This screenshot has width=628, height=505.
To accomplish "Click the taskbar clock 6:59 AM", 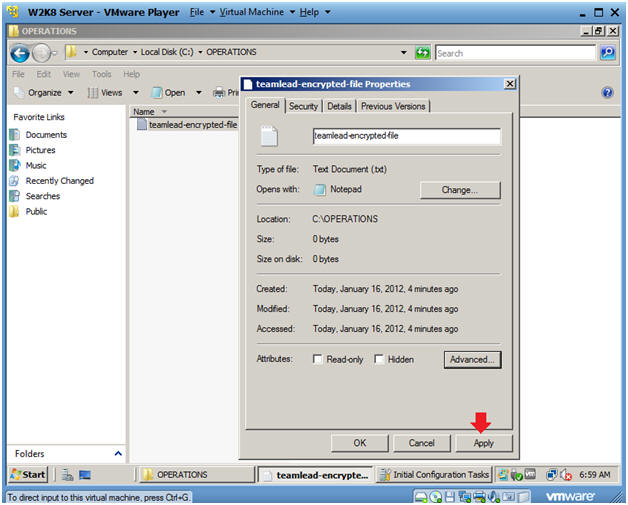I will pos(594,475).
